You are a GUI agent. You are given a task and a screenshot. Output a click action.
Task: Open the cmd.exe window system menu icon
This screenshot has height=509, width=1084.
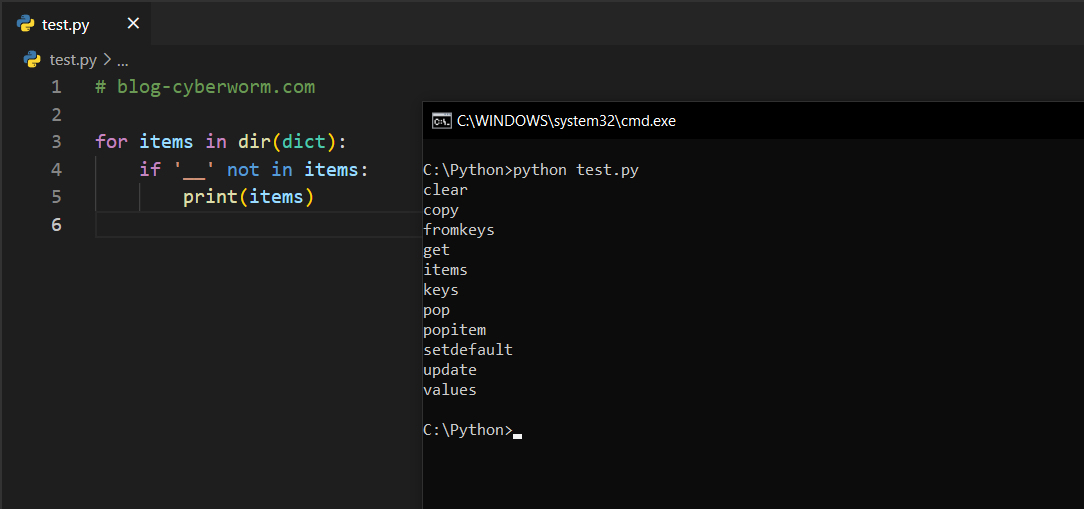(440, 121)
